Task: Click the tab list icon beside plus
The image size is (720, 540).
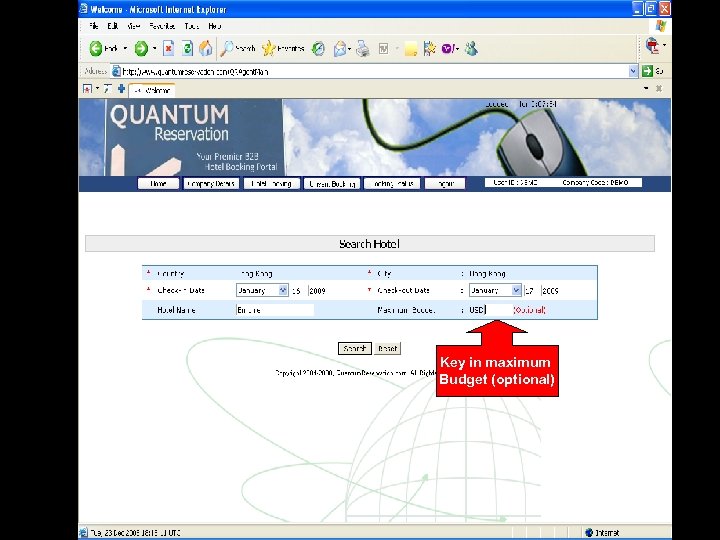Action: click(x=107, y=89)
